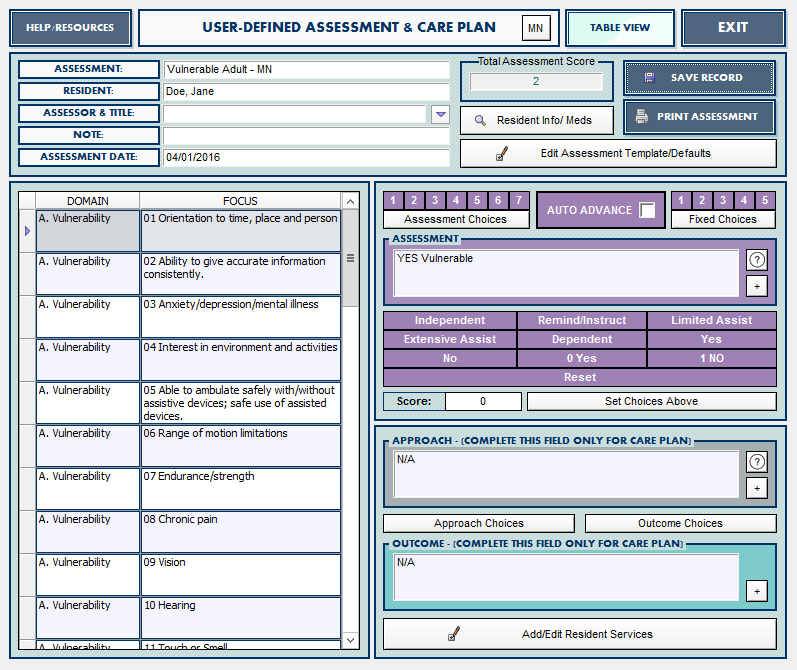797x670 pixels.
Task: Choose the Remind/Instruct choice
Action: click(x=582, y=320)
